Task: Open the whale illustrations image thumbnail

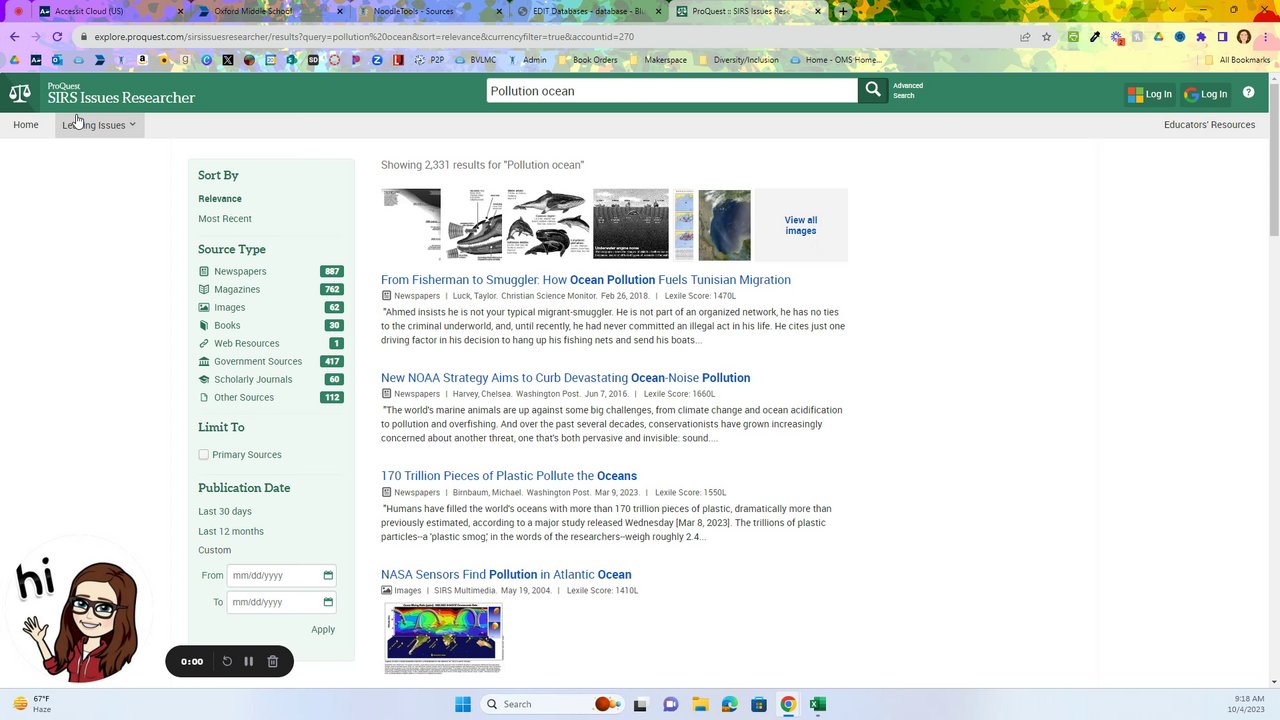Action: click(x=547, y=224)
